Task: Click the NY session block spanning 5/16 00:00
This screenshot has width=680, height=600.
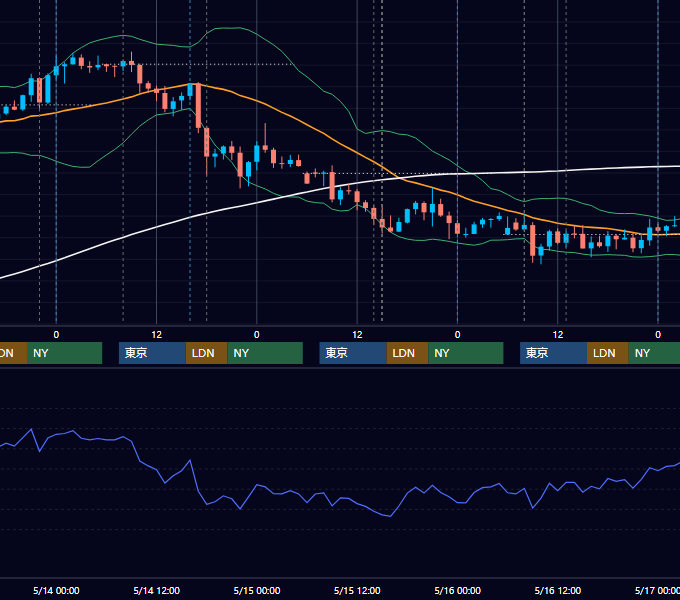Action: tap(466, 353)
